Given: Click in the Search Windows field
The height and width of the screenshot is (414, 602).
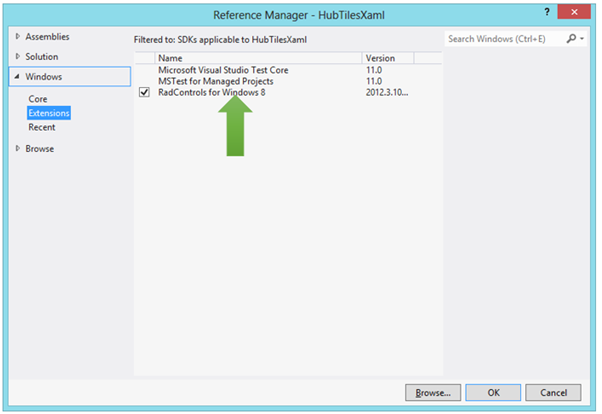Looking at the screenshot, I should 503,38.
